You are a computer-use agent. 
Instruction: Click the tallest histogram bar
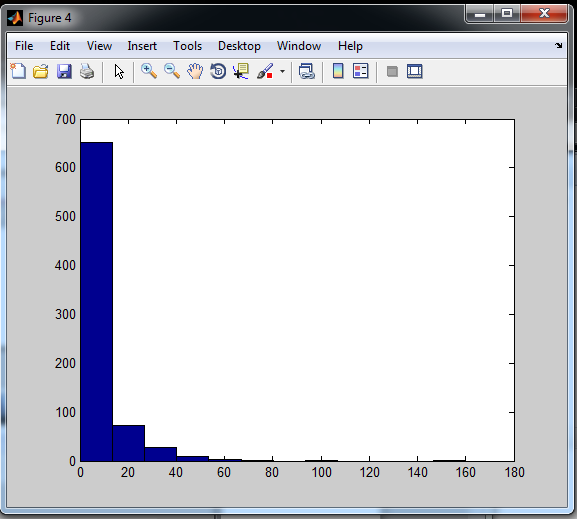(96, 301)
